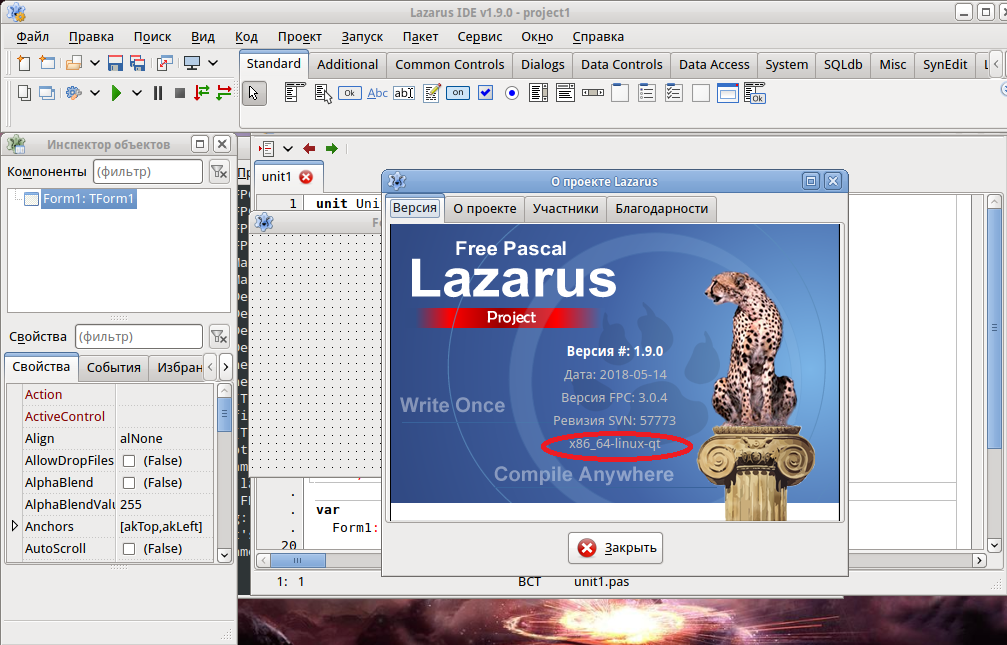Select the TButton component in palette
Screen dimensions: 1007x645
click(349, 93)
